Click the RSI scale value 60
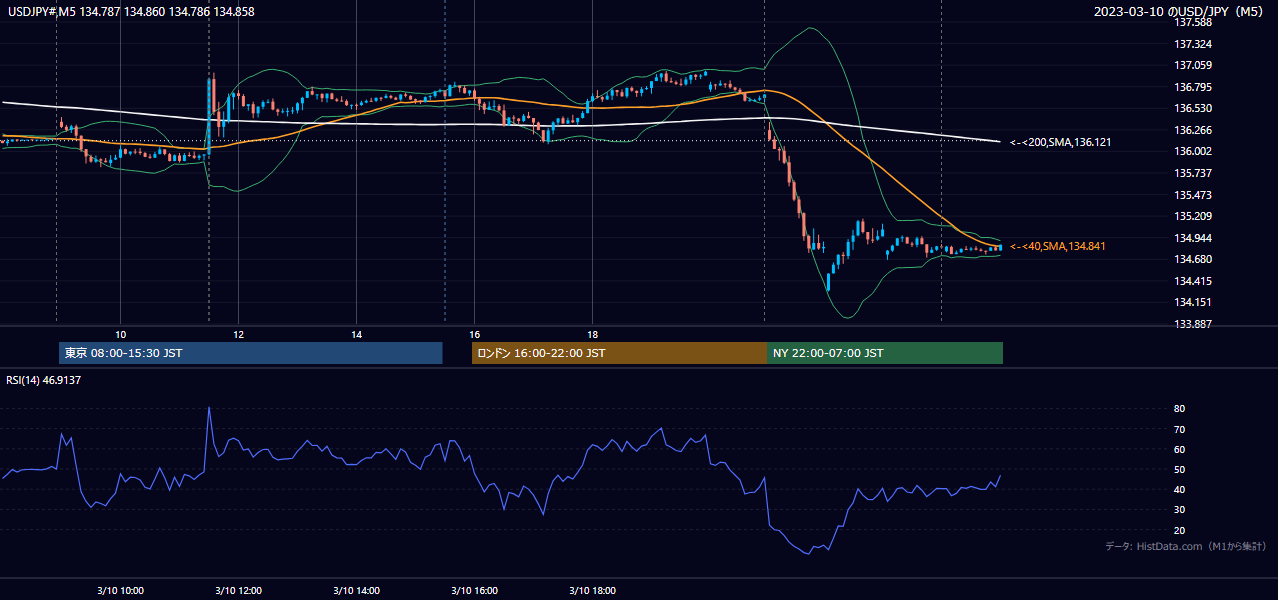This screenshot has width=1278, height=600. coord(1180,449)
